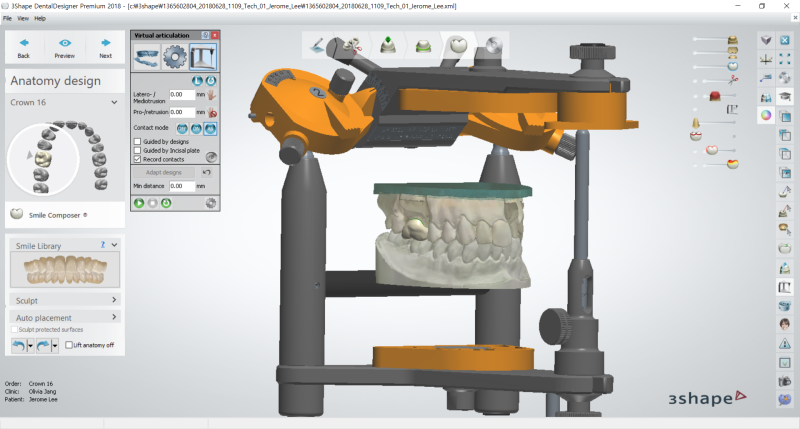Click the restricted hand icon beside Protrusion

click(x=212, y=112)
